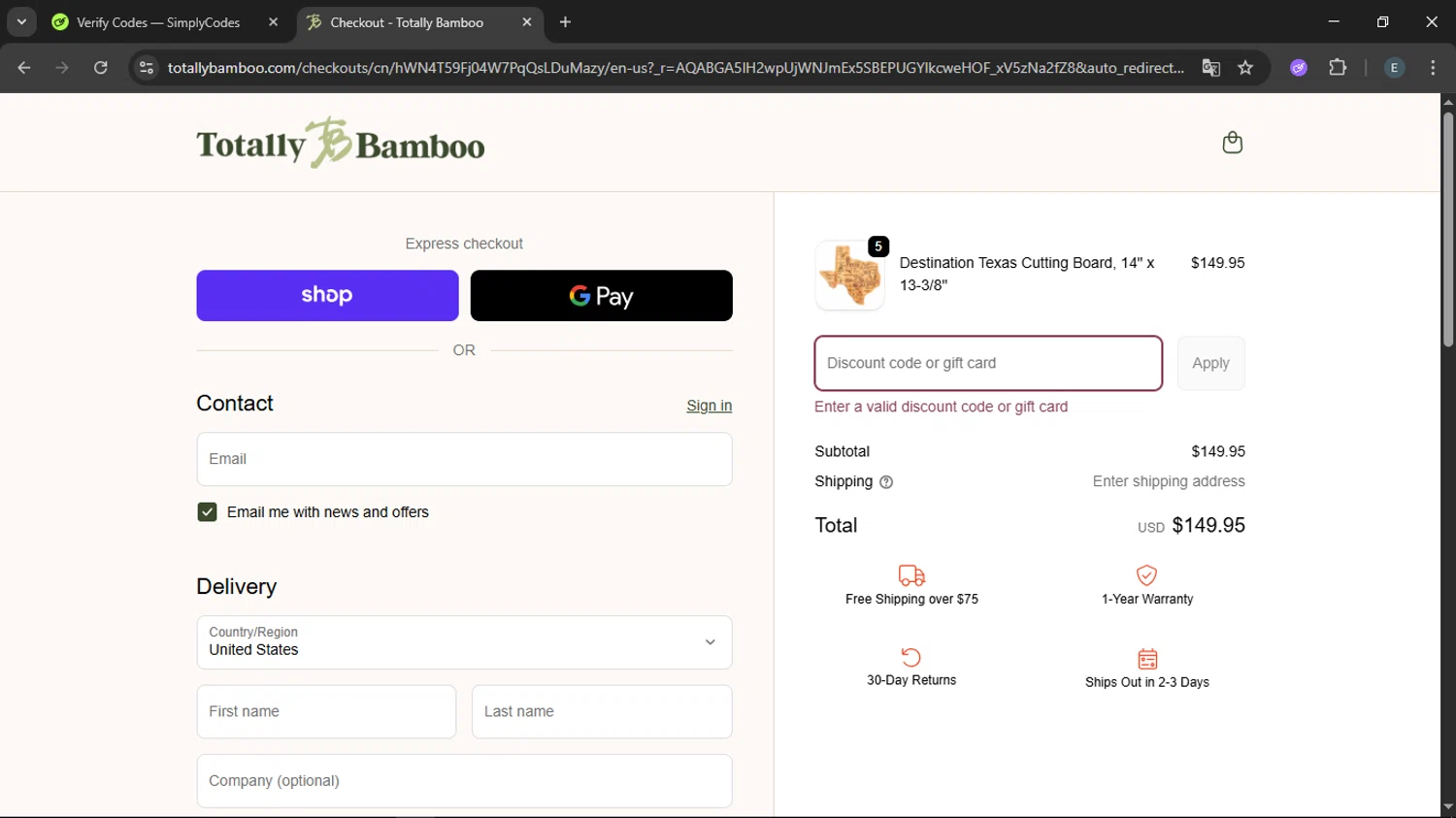The width and height of the screenshot is (1456, 818).
Task: Click the Totally Bamboo logo
Action: (x=341, y=143)
